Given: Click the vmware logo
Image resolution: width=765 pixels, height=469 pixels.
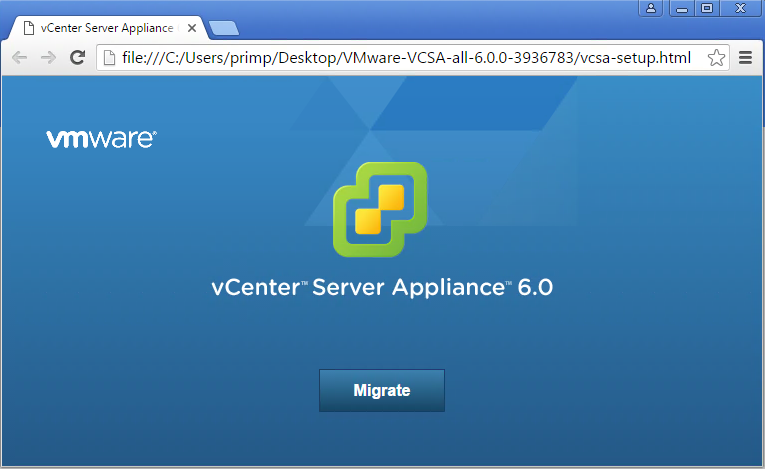Looking at the screenshot, I should point(101,139).
